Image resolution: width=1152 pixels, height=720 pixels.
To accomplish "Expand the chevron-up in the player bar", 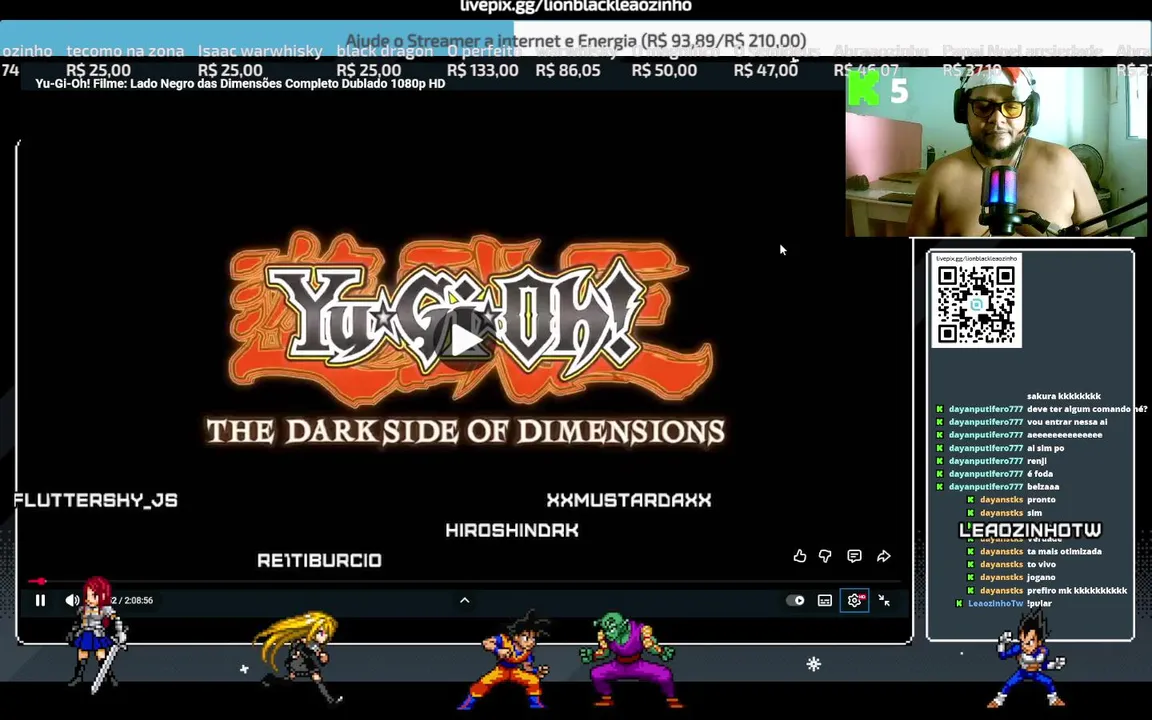I will click(x=465, y=600).
